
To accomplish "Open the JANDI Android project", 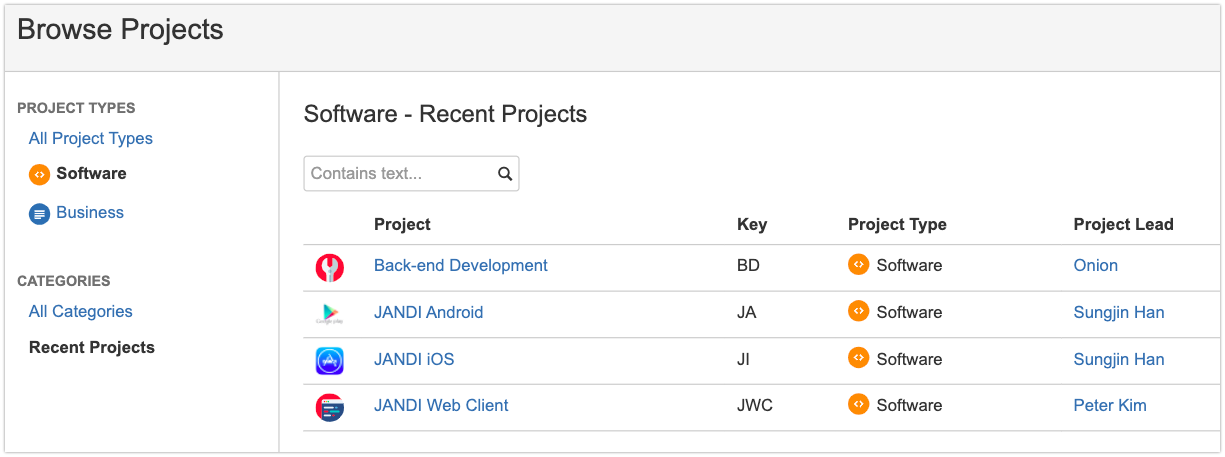I will pos(429,312).
